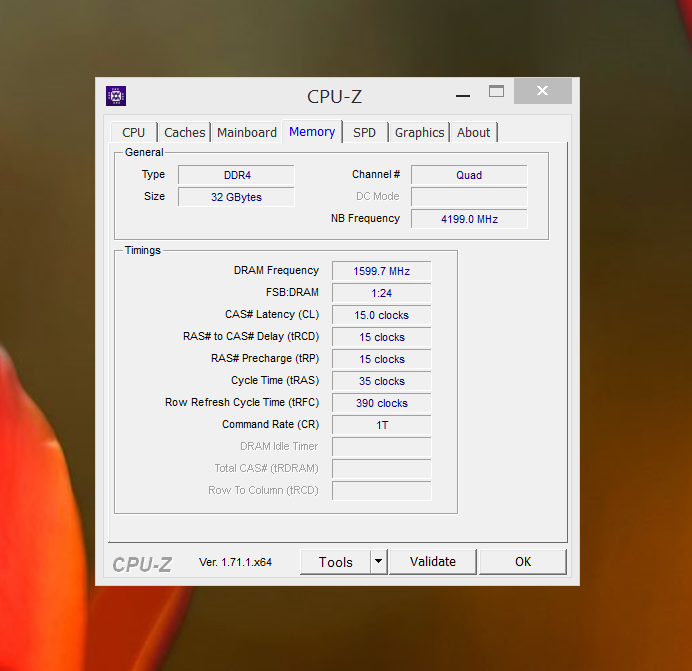
Task: Close the CPU-Z window
Action: click(543, 91)
